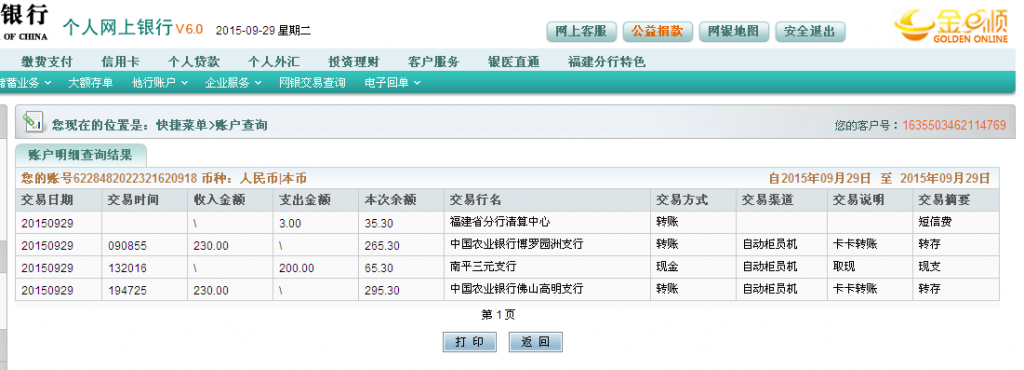The width and height of the screenshot is (1024, 370).
Task: Expand the 他行账户 dropdown
Action: (x=160, y=83)
